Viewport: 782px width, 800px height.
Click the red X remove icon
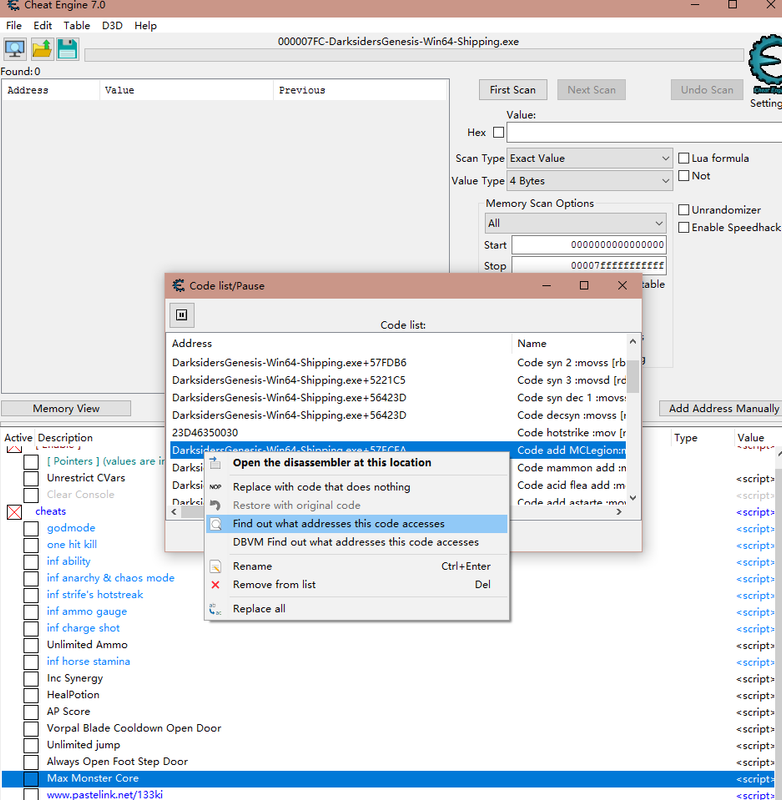click(216, 585)
